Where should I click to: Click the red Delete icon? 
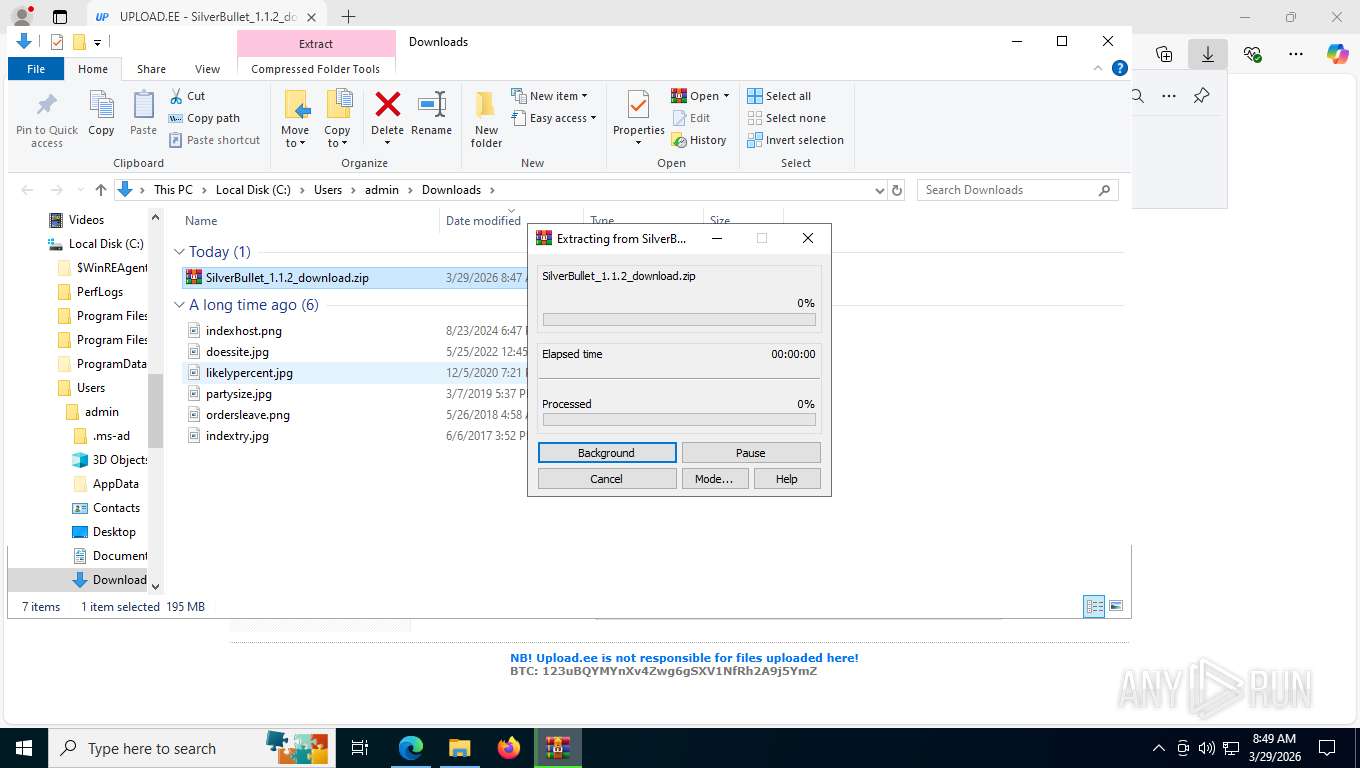click(387, 104)
